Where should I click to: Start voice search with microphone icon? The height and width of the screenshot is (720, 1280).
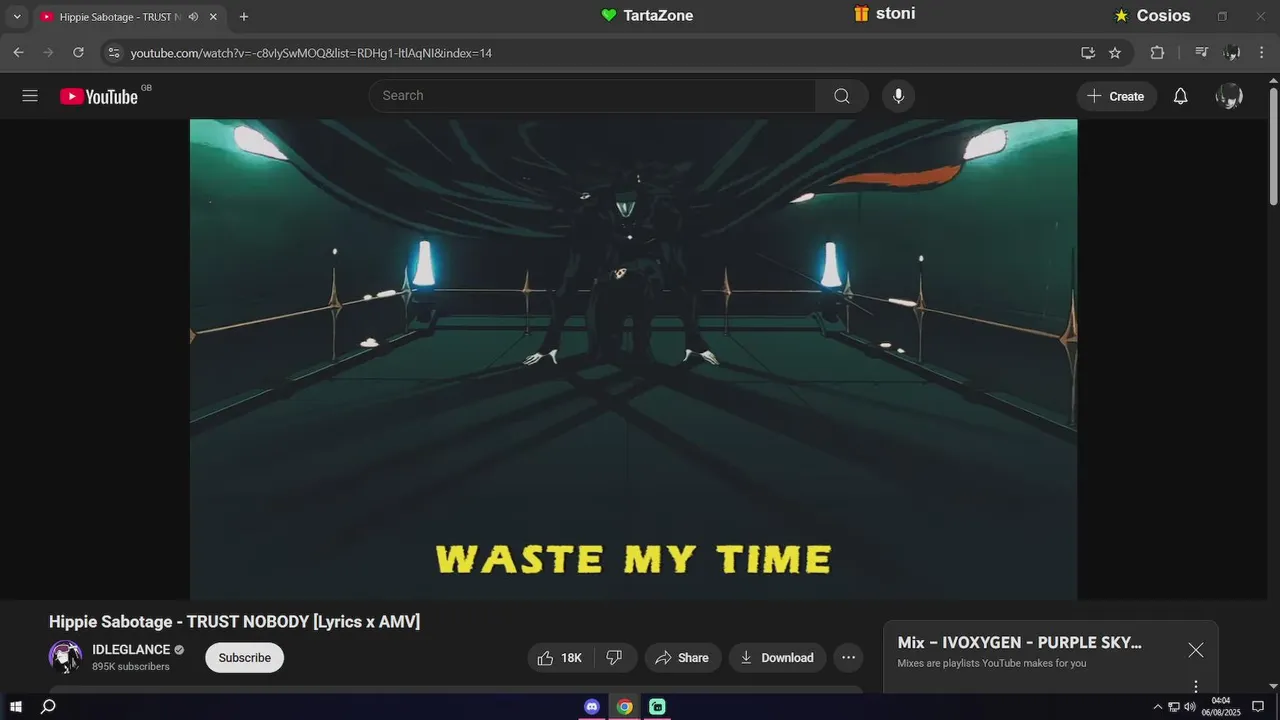pos(898,96)
